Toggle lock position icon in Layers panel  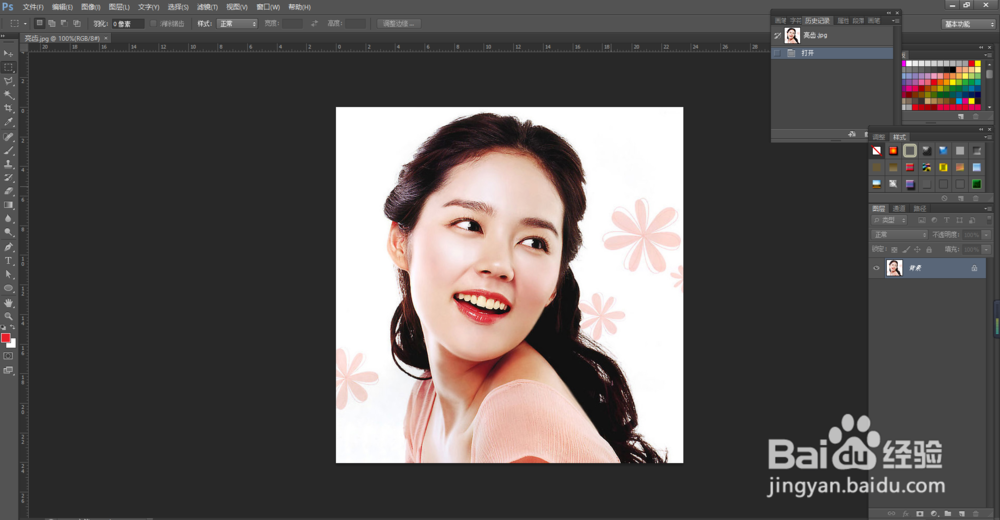tap(917, 249)
